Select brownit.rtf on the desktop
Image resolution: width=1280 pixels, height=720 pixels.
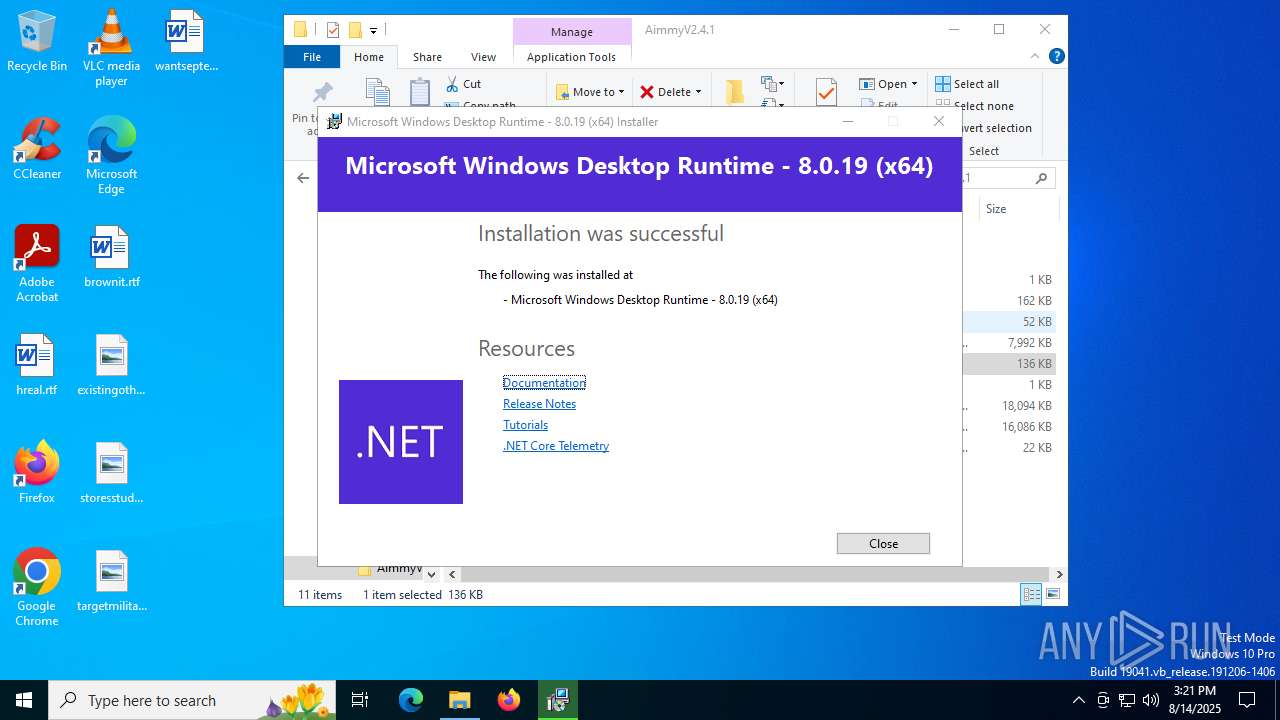111,257
